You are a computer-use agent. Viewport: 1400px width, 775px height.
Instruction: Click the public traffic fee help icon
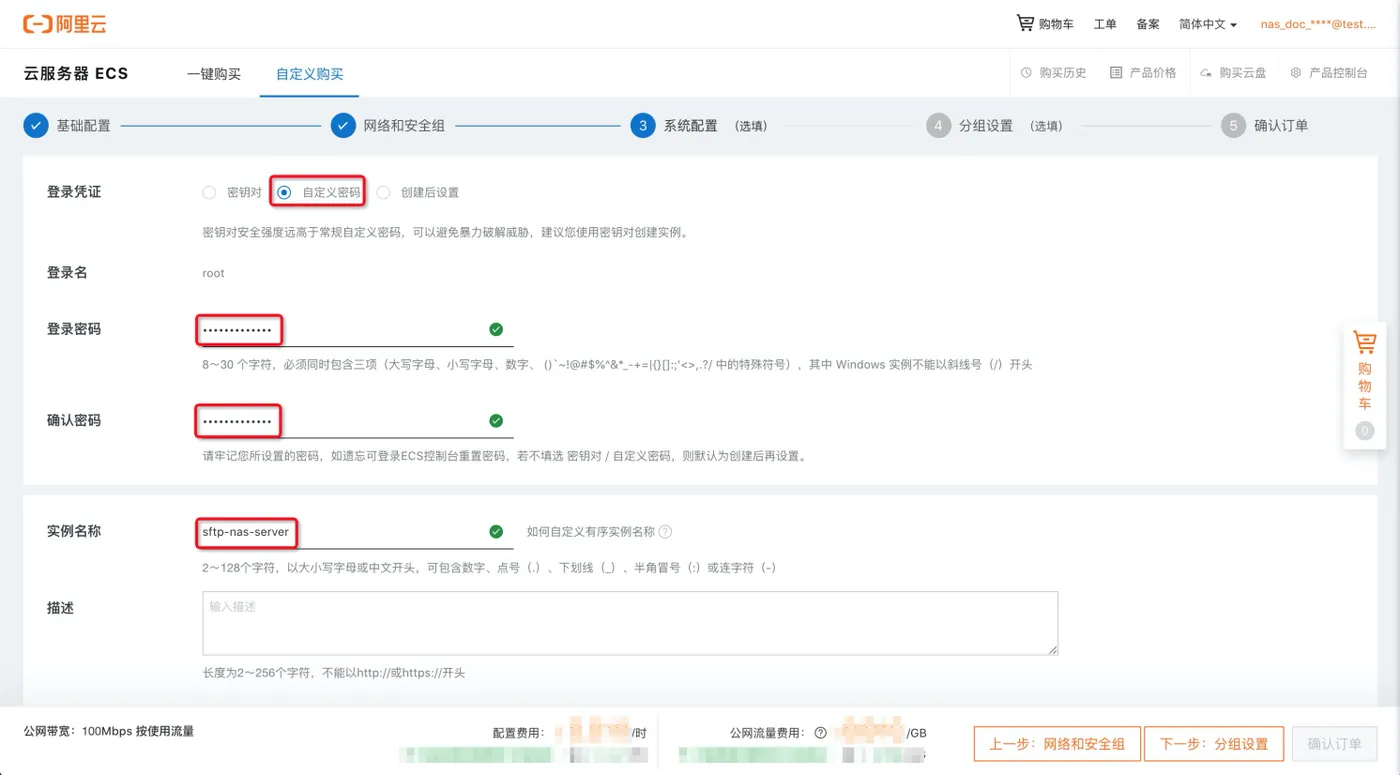[820, 733]
